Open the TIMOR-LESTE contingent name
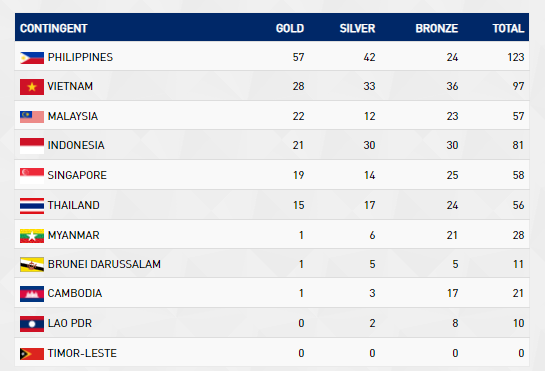Screen dimensions: 546x371 82,353
